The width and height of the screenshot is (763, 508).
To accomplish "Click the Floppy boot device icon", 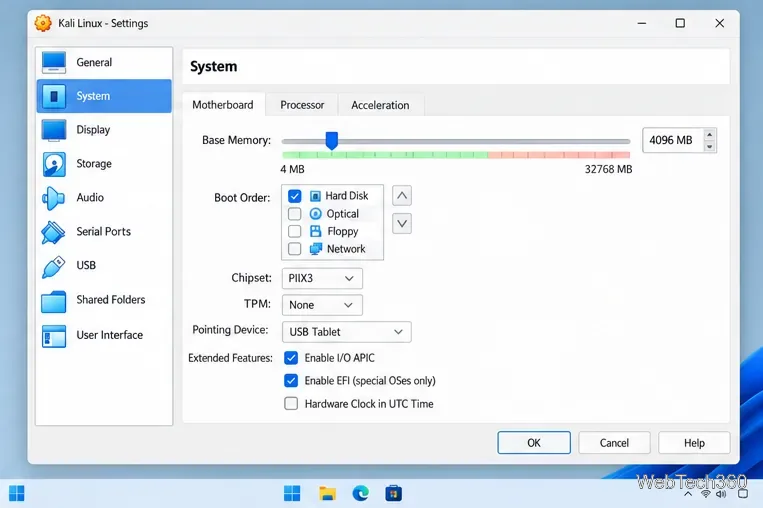I will coord(315,231).
